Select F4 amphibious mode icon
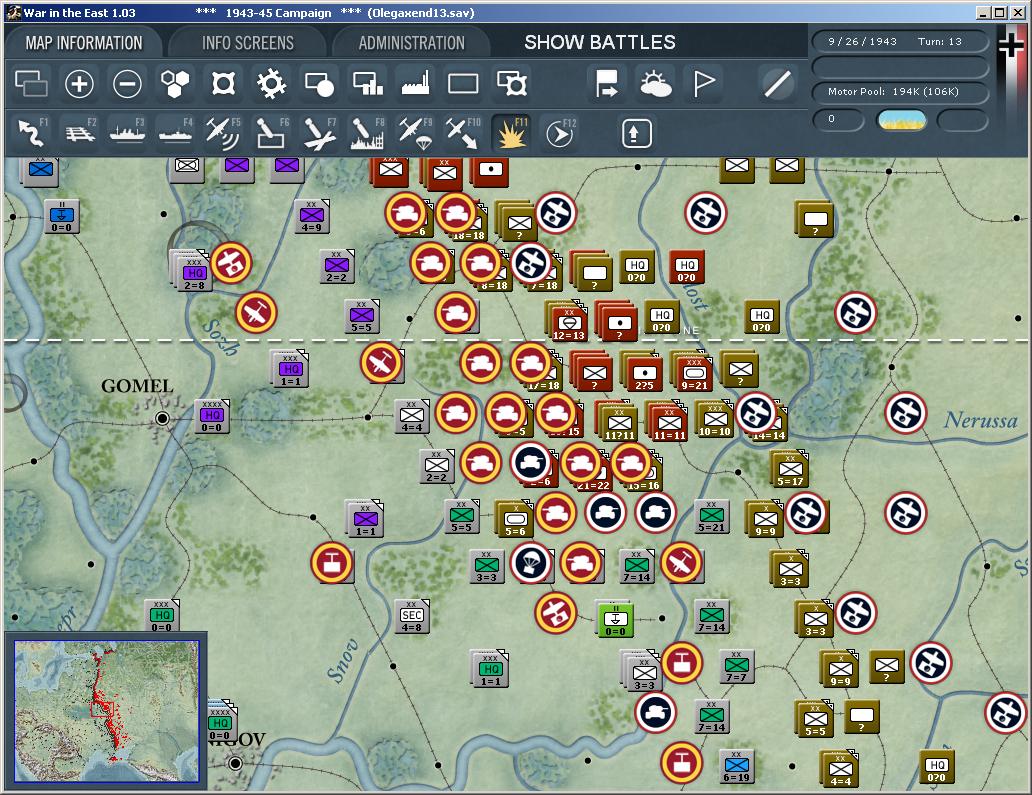The image size is (1032, 795). point(175,132)
